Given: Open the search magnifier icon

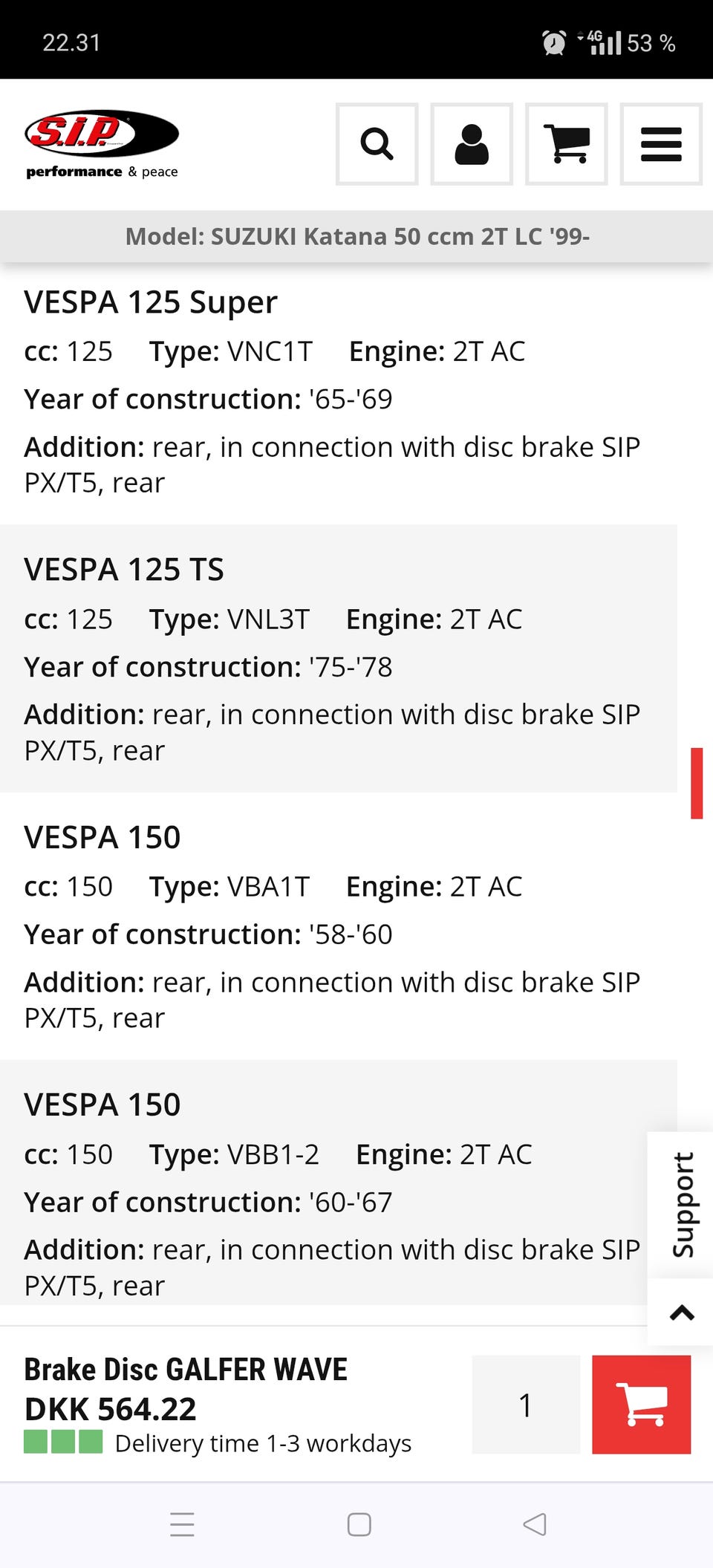Looking at the screenshot, I should point(377,144).
